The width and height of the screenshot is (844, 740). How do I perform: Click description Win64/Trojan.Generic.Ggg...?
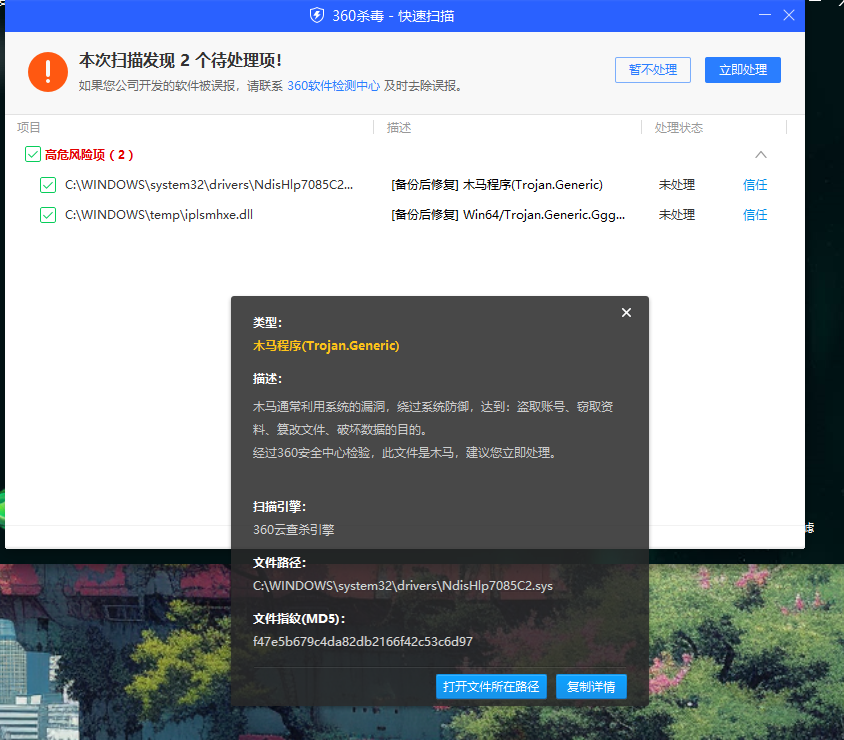(544, 215)
